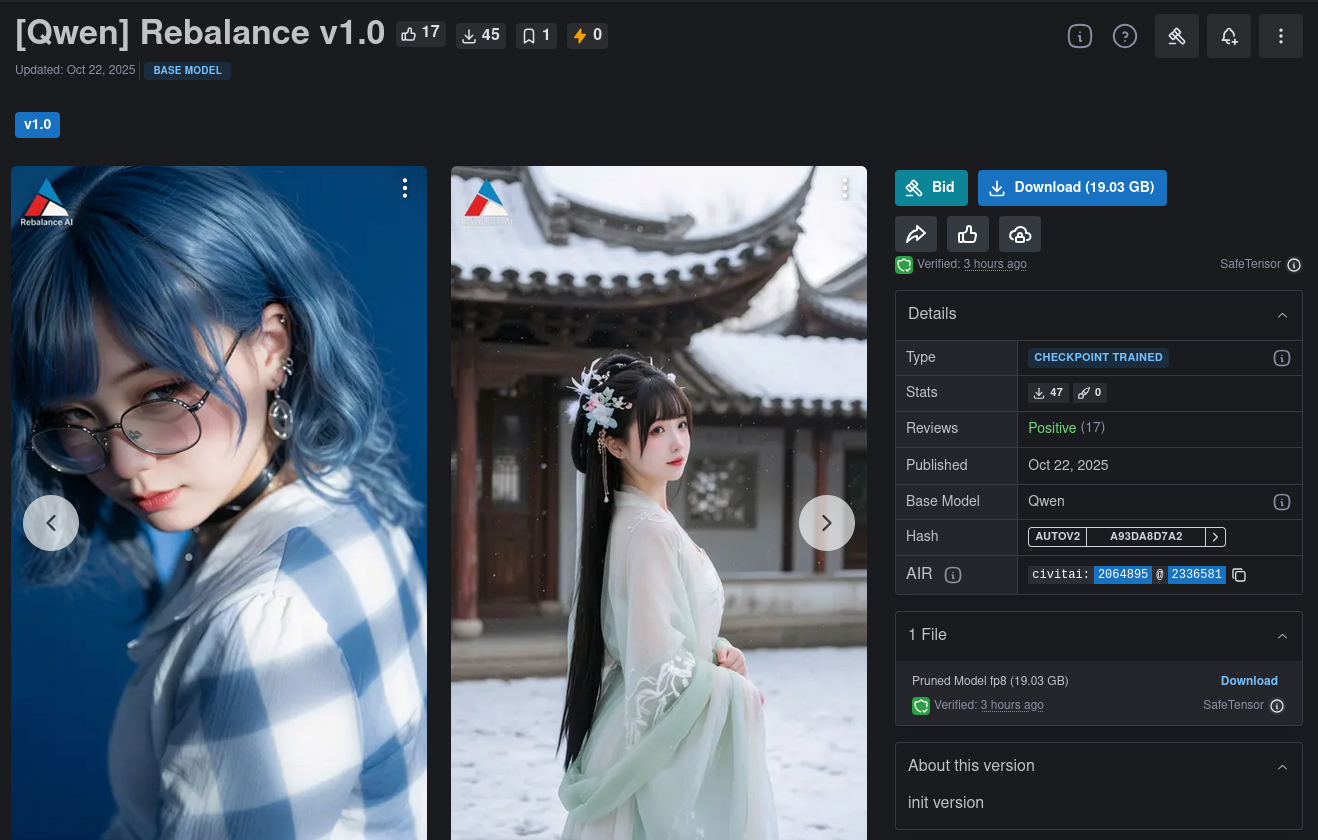Click the downloads stat badge showing 47

[1048, 393]
